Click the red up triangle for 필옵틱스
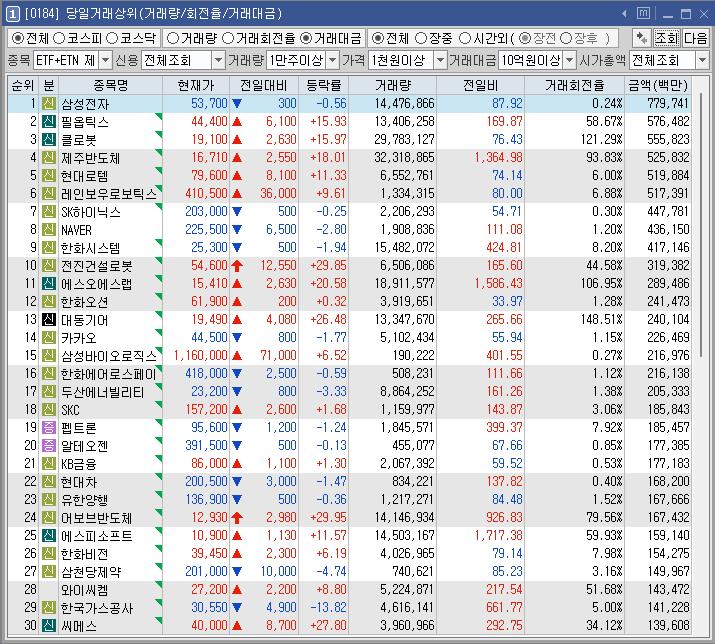This screenshot has height=644, width=715. coord(237,121)
